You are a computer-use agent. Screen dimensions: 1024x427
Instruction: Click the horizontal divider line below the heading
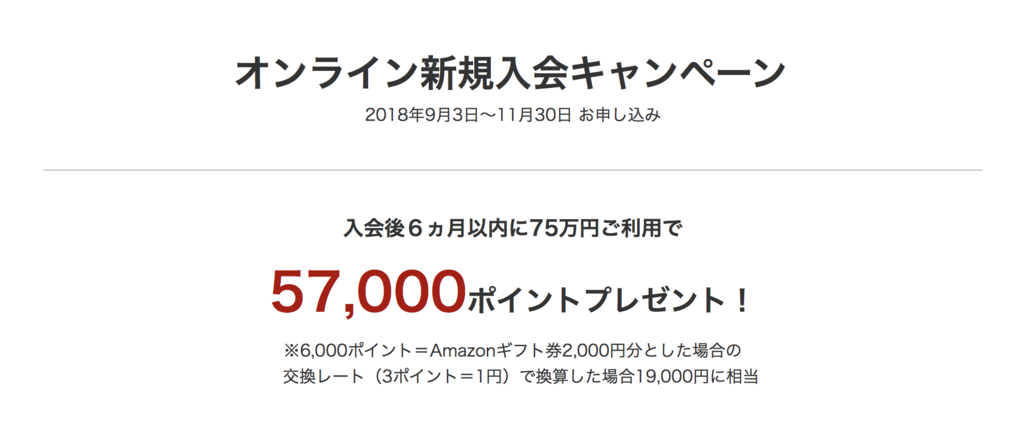click(513, 170)
